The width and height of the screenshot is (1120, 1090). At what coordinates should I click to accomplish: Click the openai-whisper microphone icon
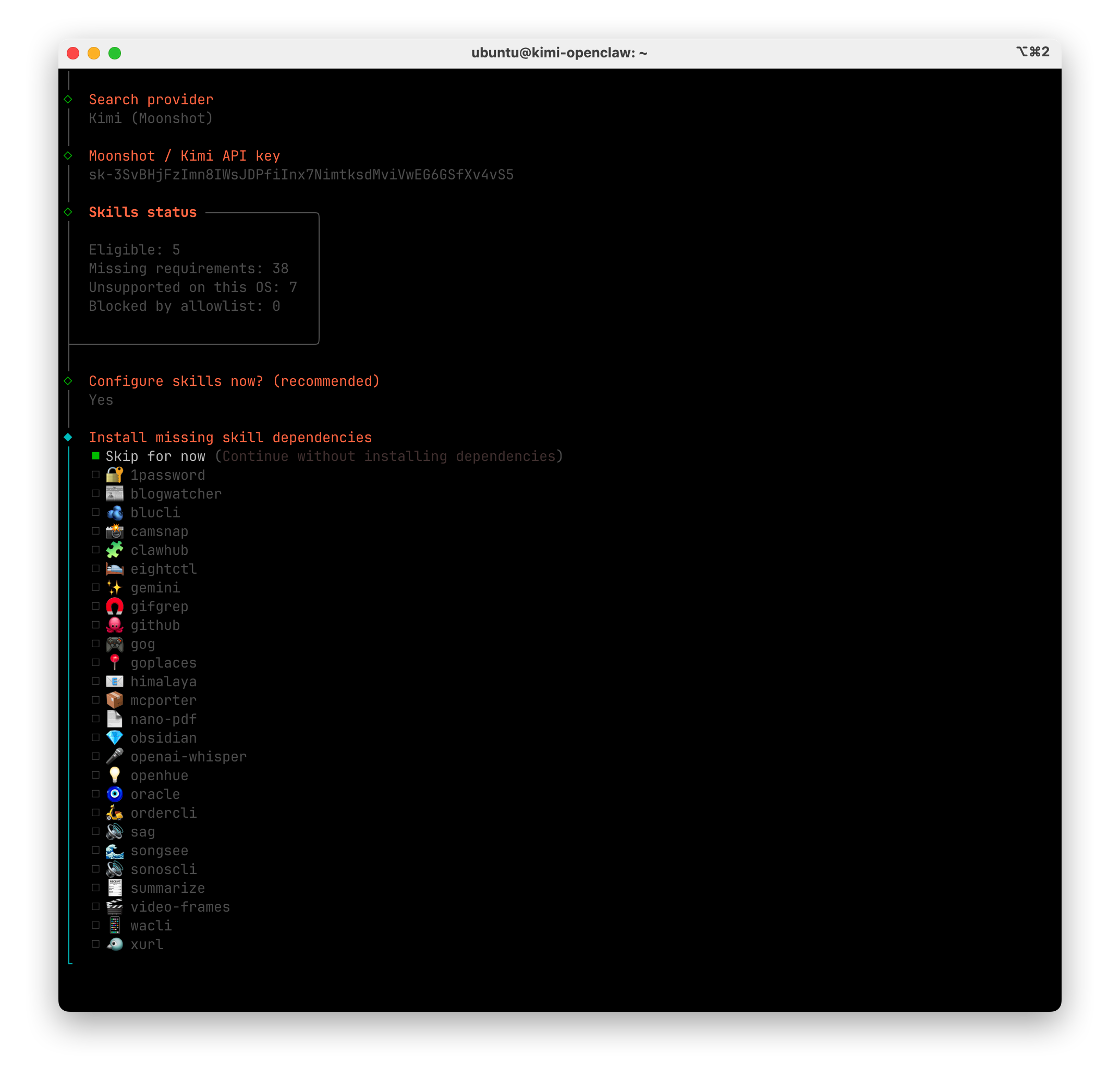(x=115, y=757)
